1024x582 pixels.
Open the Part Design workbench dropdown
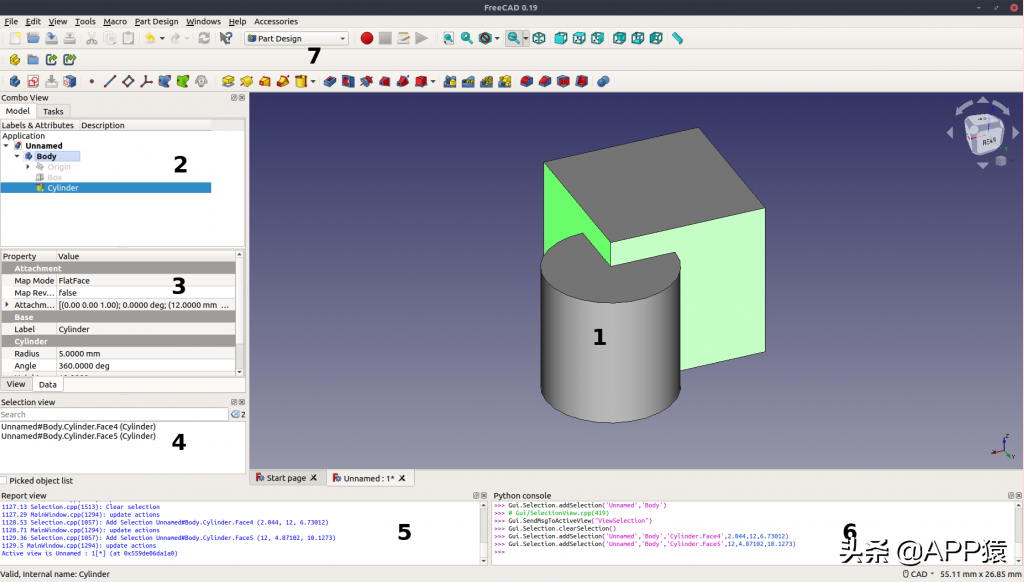[296, 38]
